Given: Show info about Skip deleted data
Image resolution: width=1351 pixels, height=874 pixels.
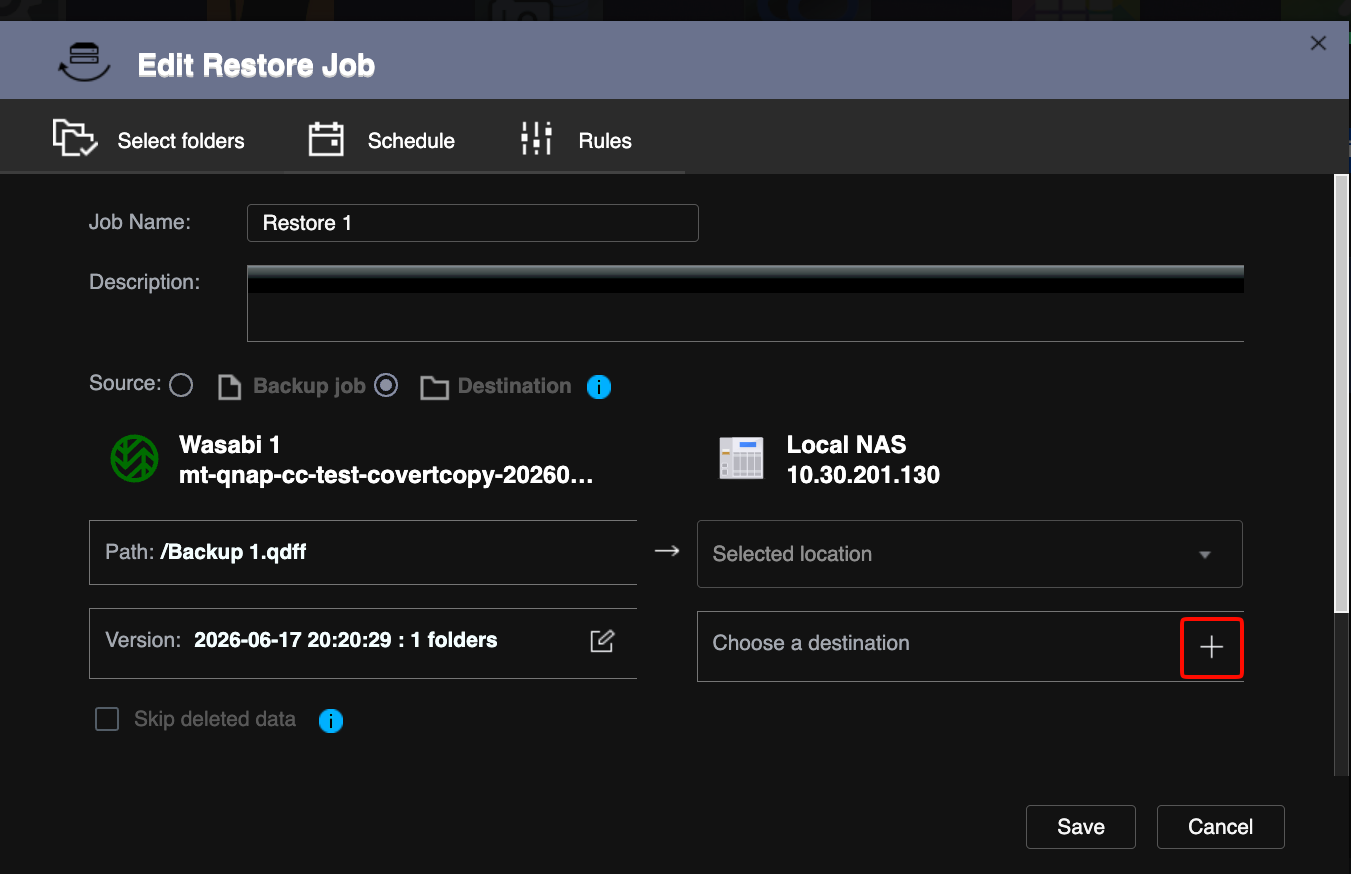Looking at the screenshot, I should (x=331, y=721).
